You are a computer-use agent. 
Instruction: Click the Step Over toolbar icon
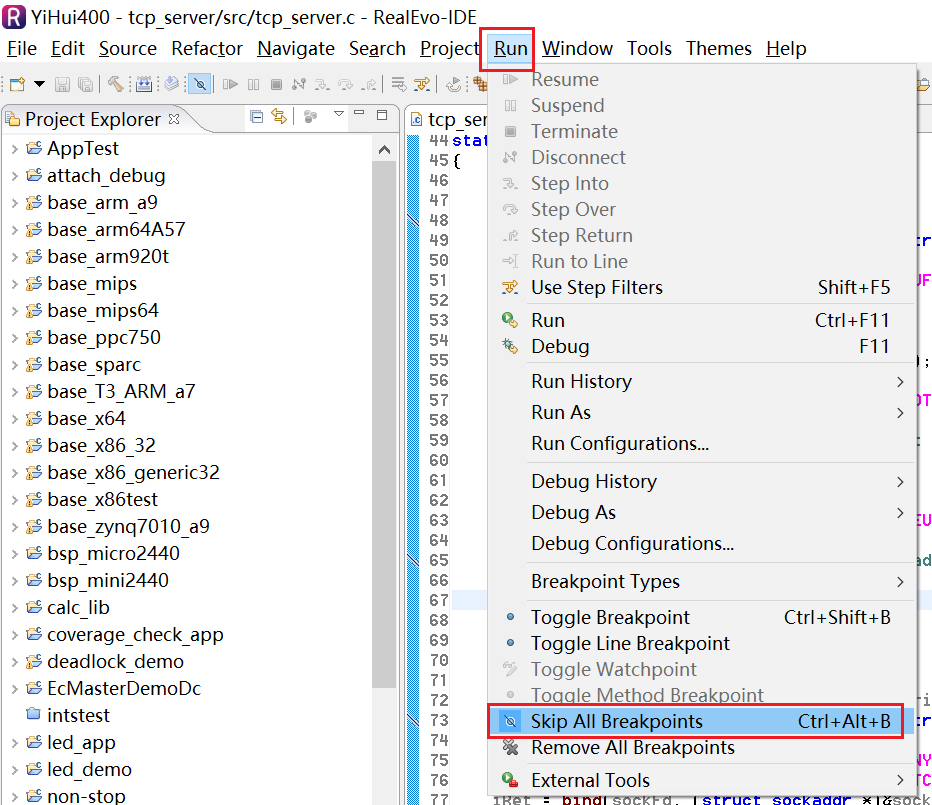[x=345, y=84]
